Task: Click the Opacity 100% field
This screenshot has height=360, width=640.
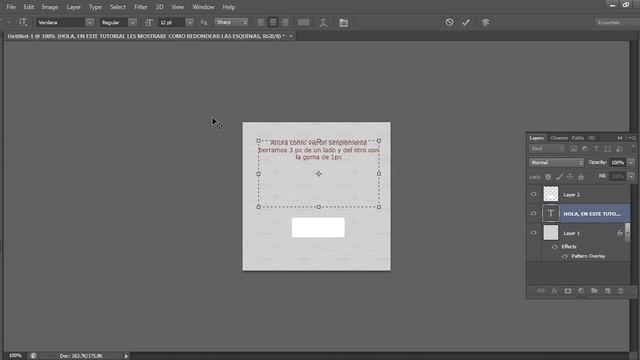Action: pyautogui.click(x=618, y=162)
